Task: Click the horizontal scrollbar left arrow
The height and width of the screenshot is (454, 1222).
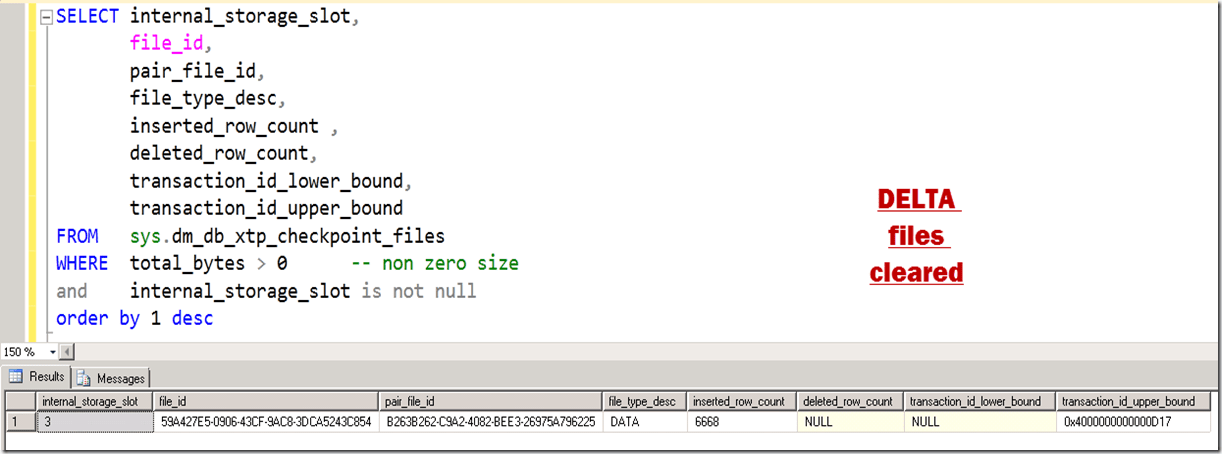Action: (x=67, y=352)
